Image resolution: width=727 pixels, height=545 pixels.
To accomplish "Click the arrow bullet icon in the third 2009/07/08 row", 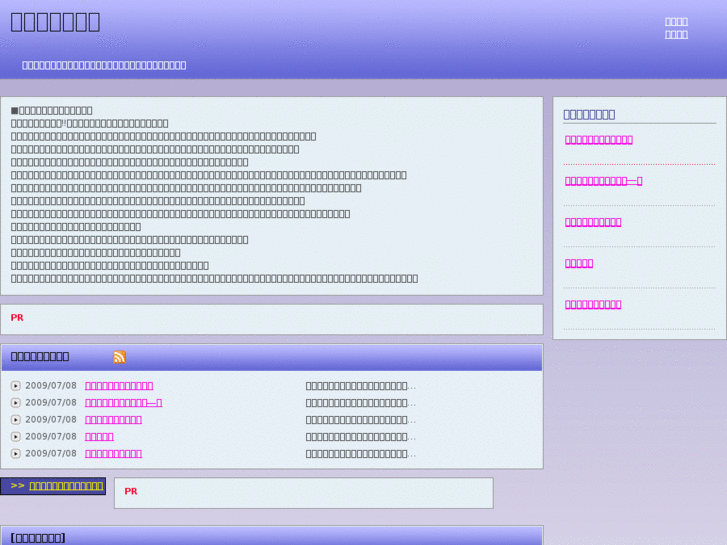I will pos(16,420).
